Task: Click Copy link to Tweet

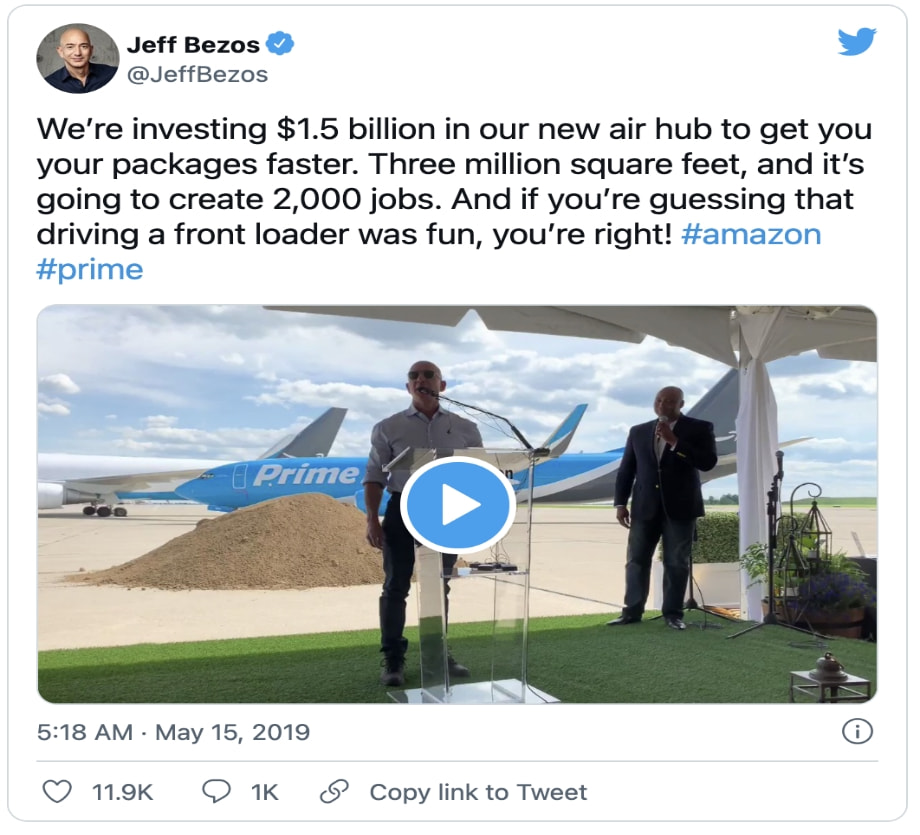Action: pos(478,792)
